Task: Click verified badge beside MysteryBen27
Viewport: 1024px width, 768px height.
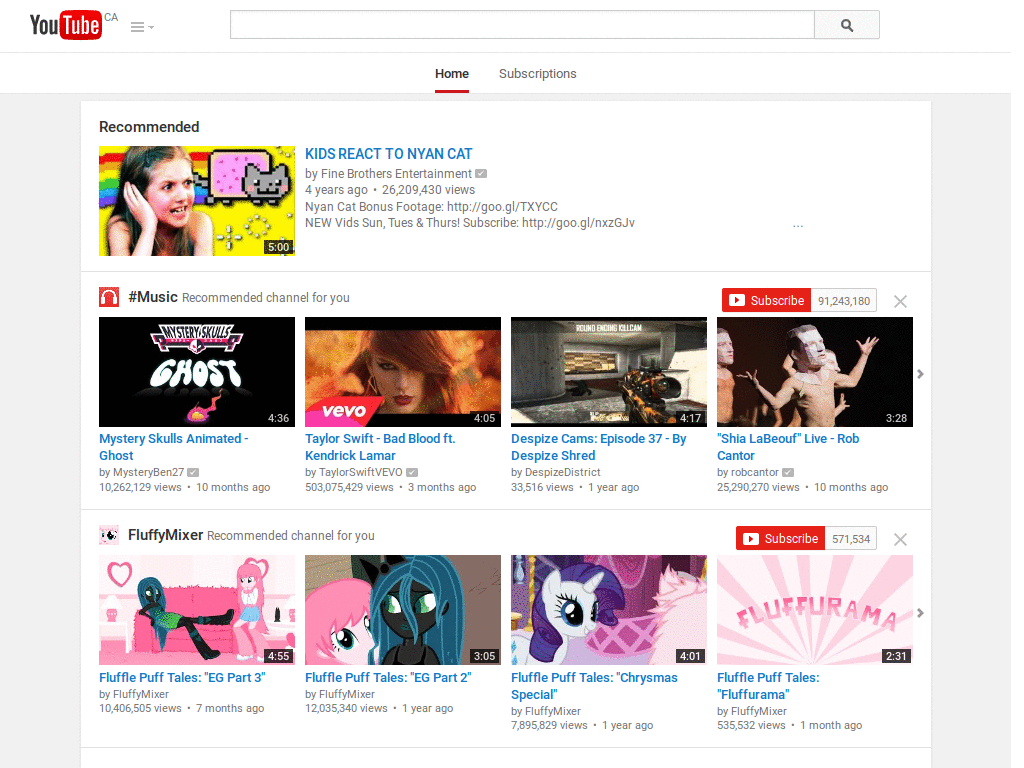Action: pyautogui.click(x=193, y=472)
